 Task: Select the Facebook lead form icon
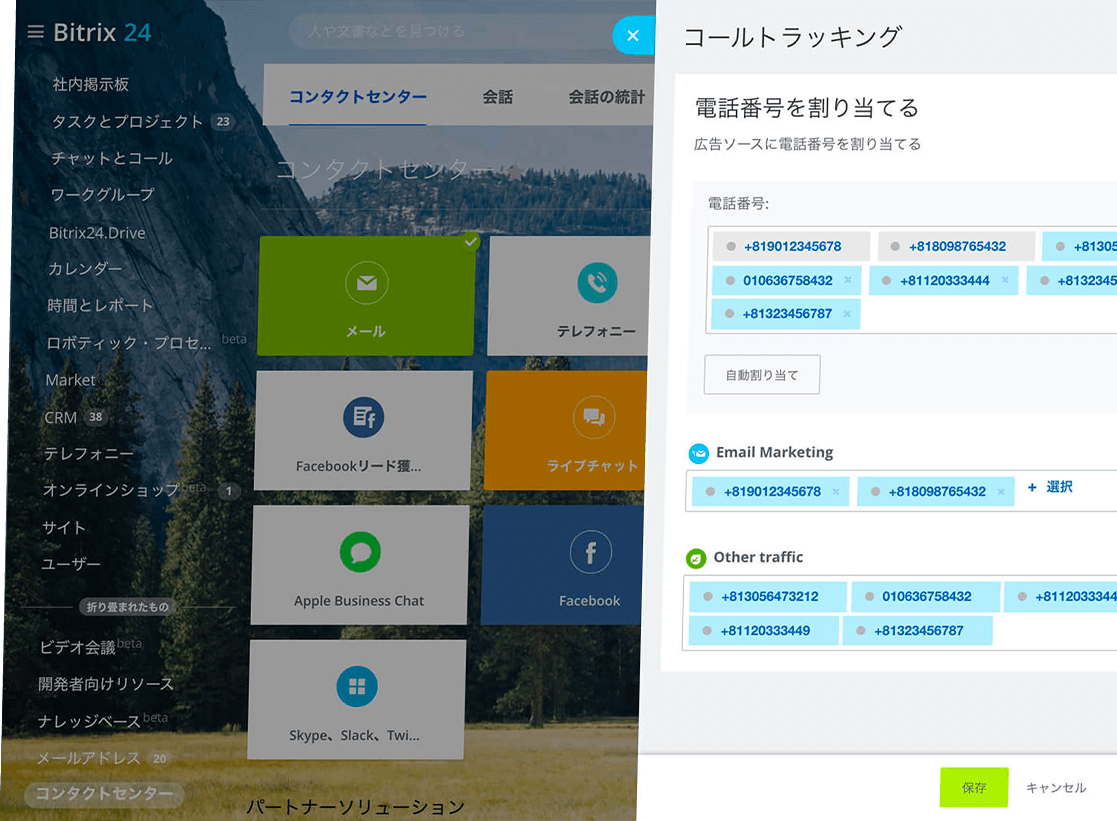[363, 417]
